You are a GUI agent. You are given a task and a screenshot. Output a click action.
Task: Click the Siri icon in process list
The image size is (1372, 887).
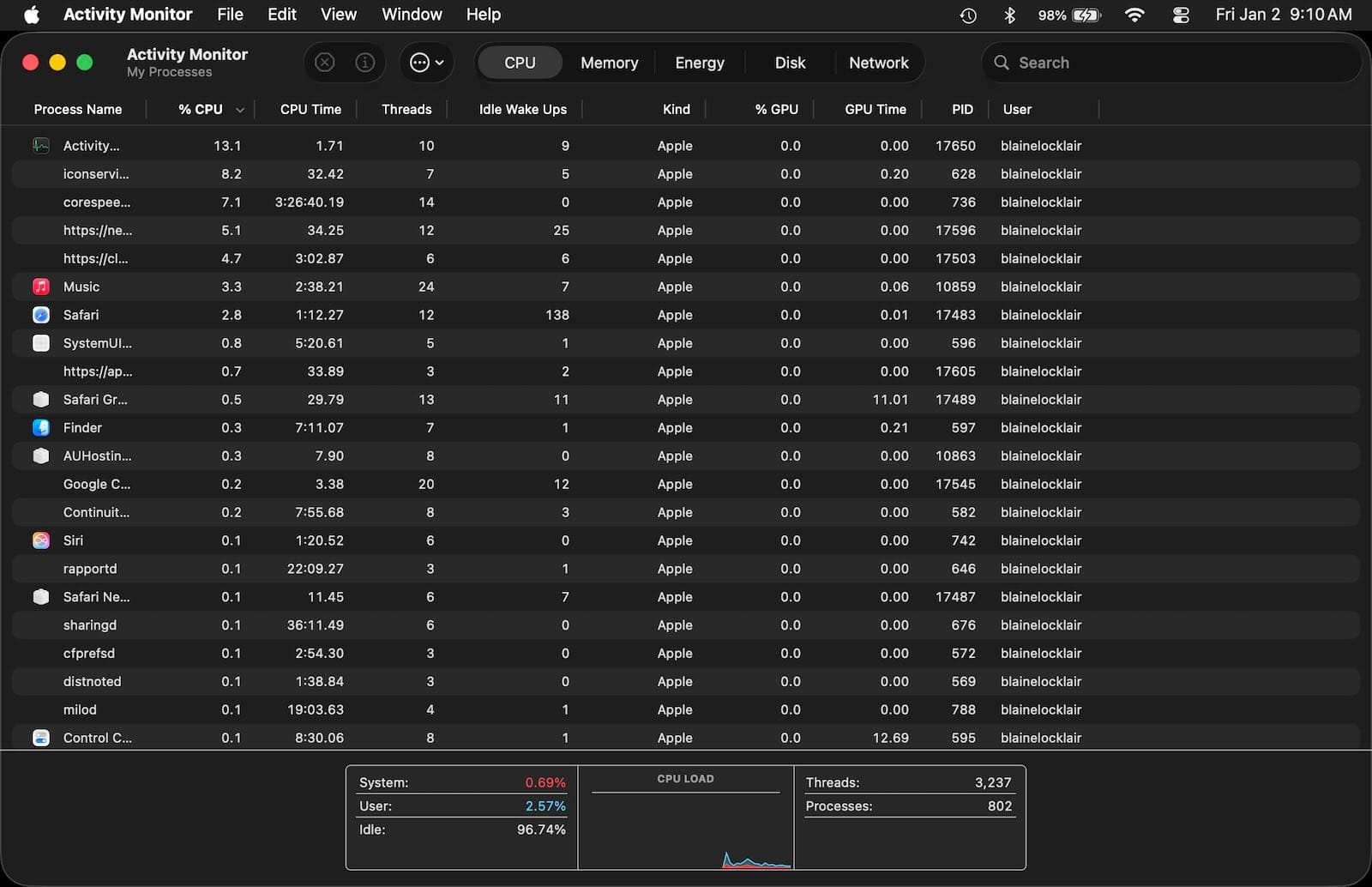pyautogui.click(x=40, y=540)
